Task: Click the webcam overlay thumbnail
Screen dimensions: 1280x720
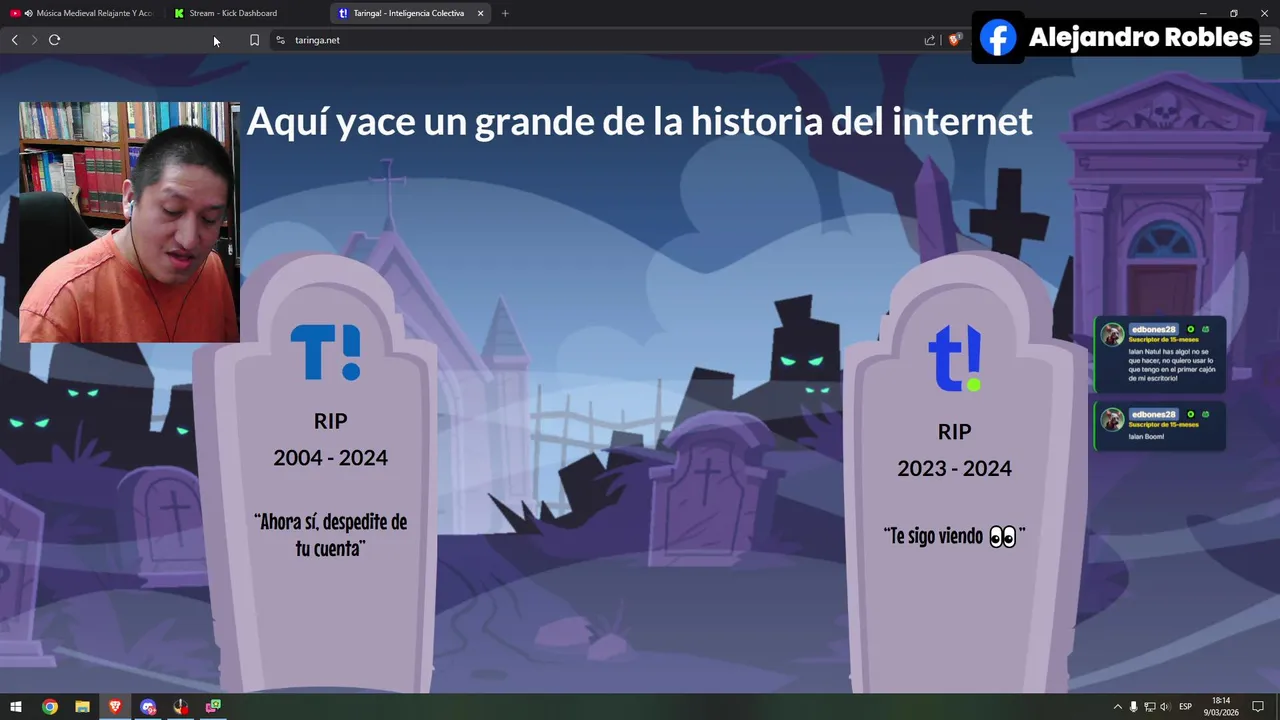Action: 129,222
